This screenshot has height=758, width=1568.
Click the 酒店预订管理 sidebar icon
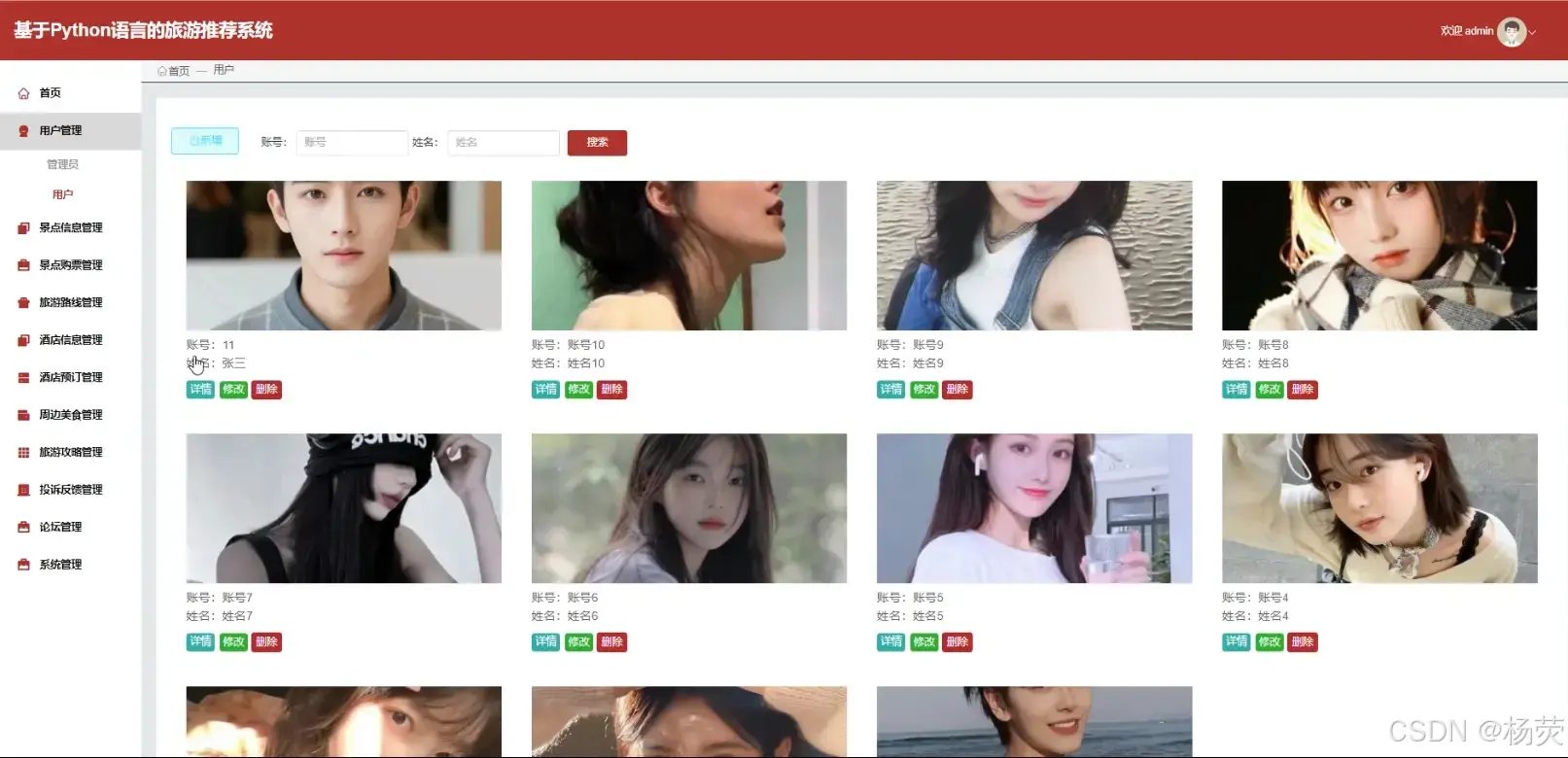23,377
